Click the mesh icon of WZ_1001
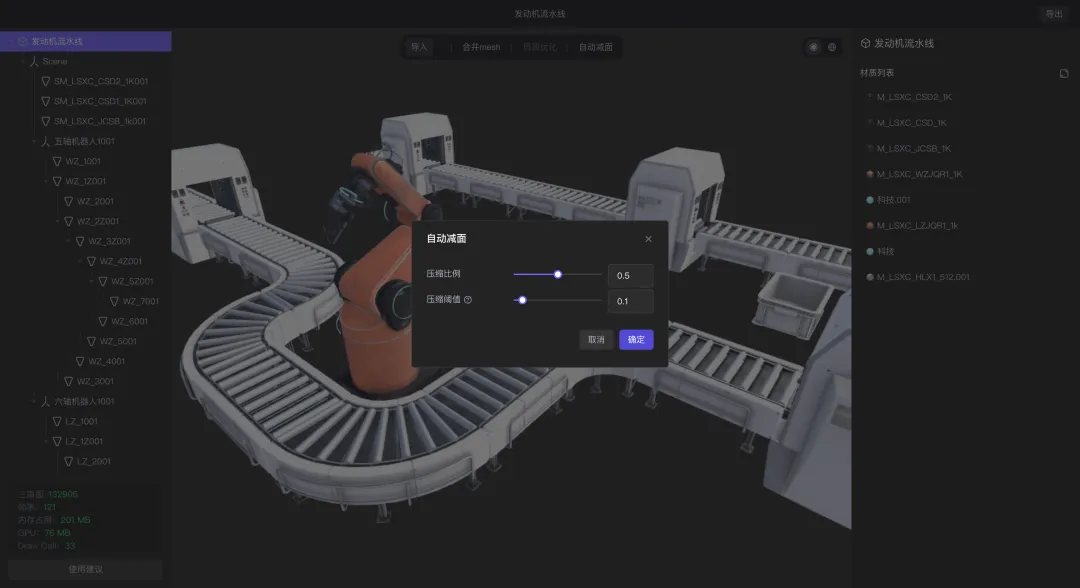This screenshot has height=588, width=1080. [57, 161]
